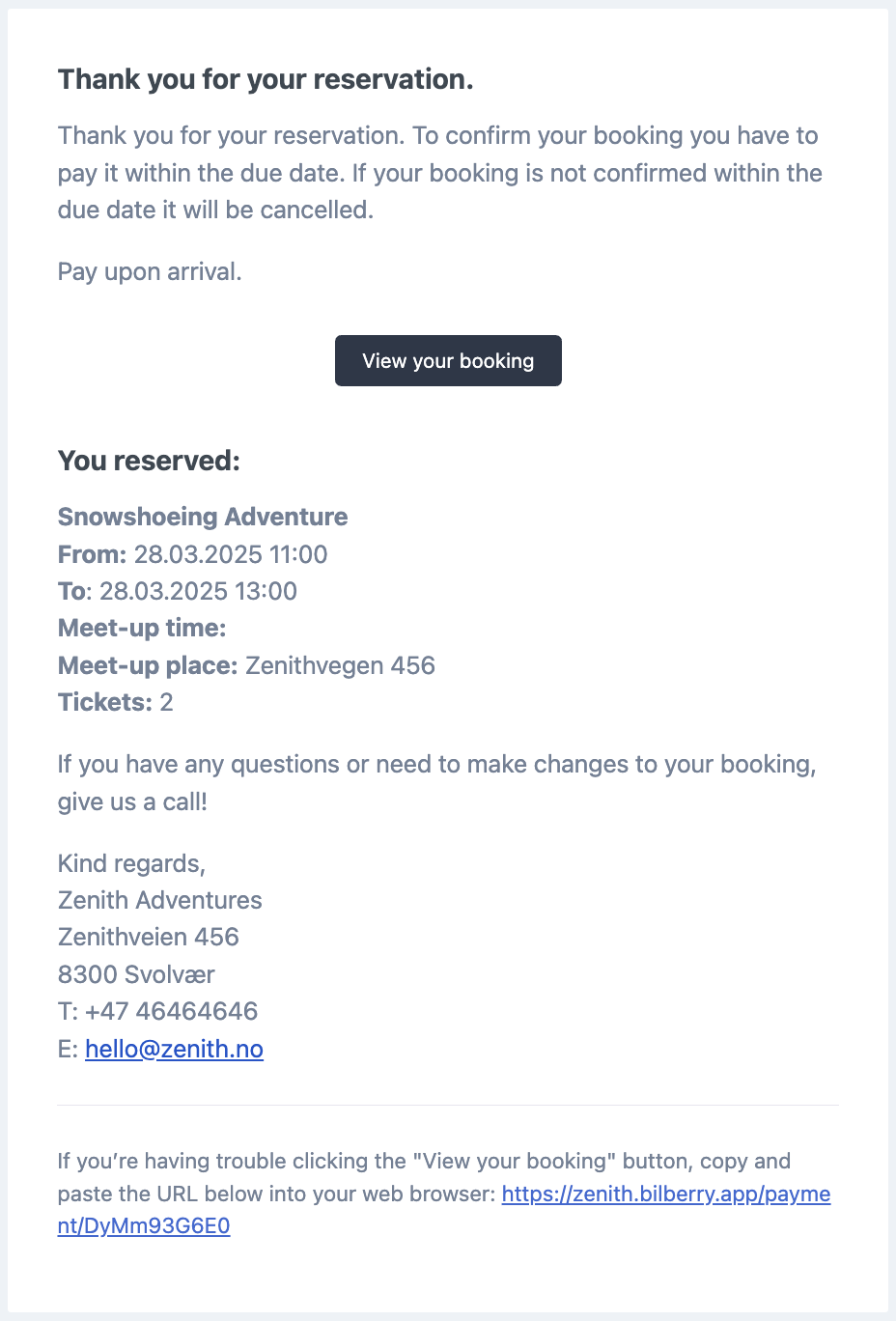896x1321 pixels.
Task: Select the To date 28.03.2025 13:00
Action: pos(198,591)
